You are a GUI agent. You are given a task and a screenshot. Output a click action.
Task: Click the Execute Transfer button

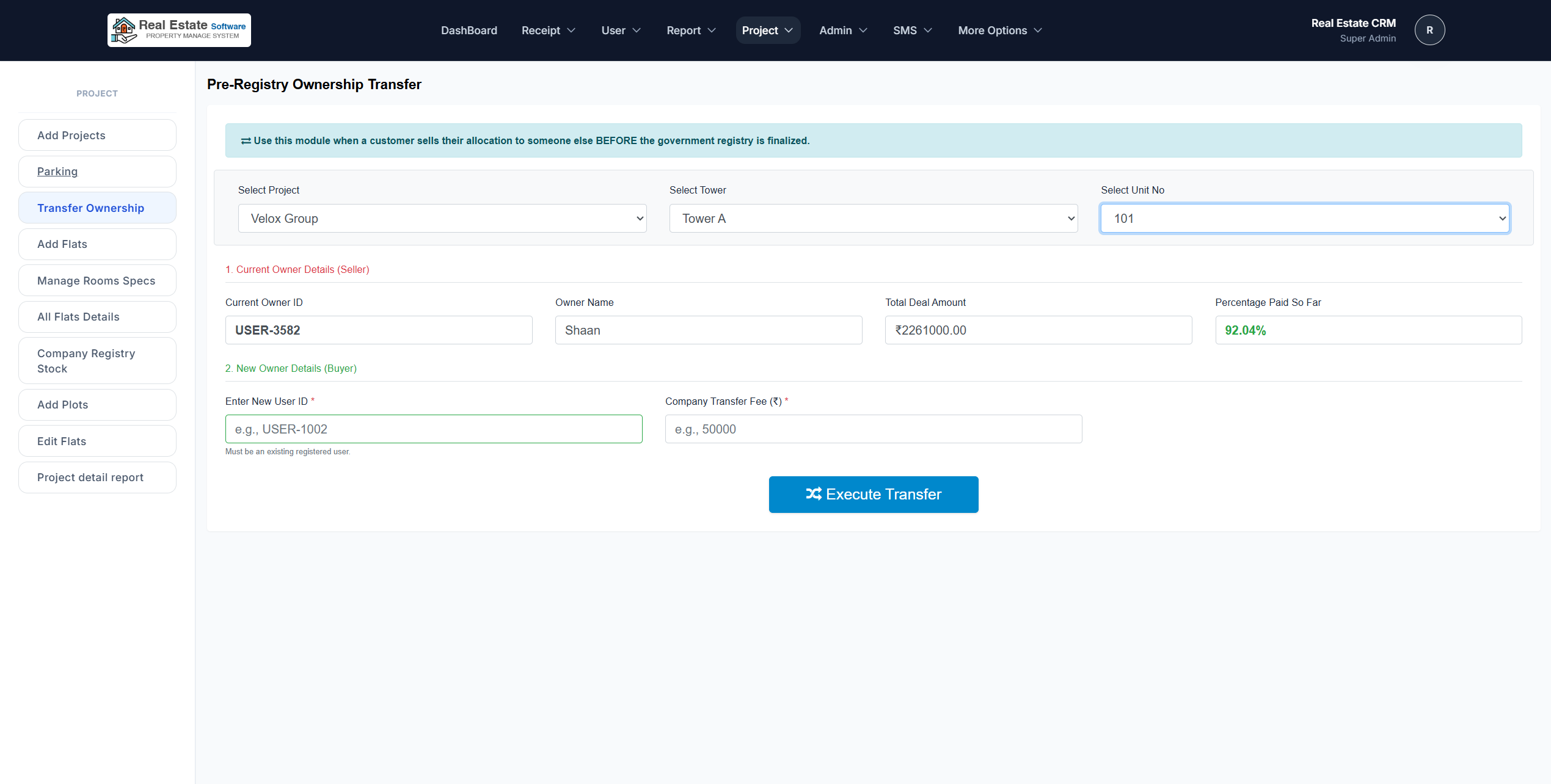tap(873, 494)
